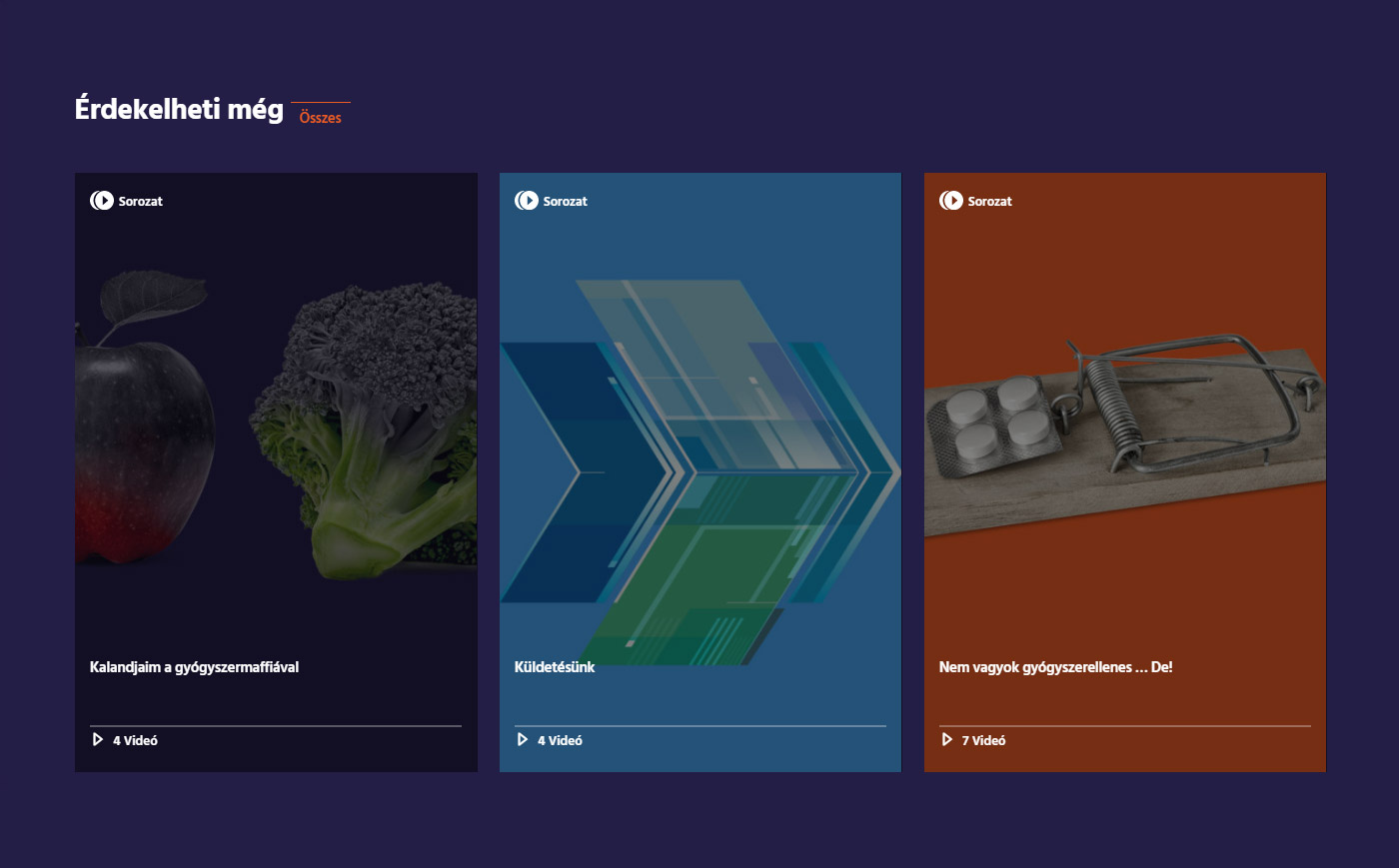Click the 4 Videó label on the blue card
This screenshot has height=868, width=1399.
click(x=560, y=740)
